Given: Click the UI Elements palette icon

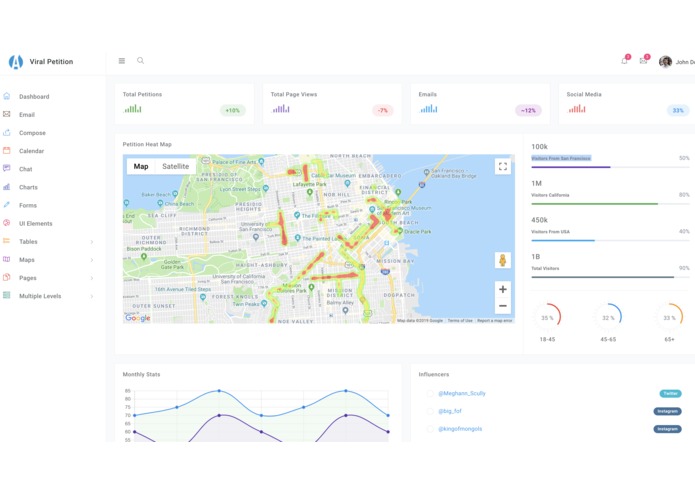Looking at the screenshot, I should coord(7,223).
